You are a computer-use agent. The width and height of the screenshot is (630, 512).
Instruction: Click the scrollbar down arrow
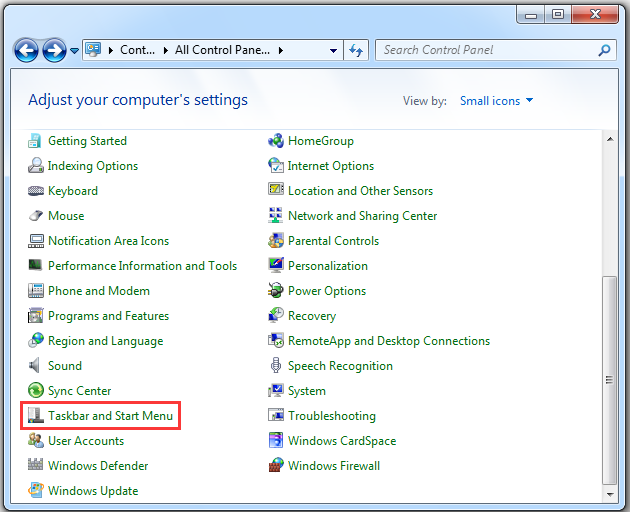[610, 495]
